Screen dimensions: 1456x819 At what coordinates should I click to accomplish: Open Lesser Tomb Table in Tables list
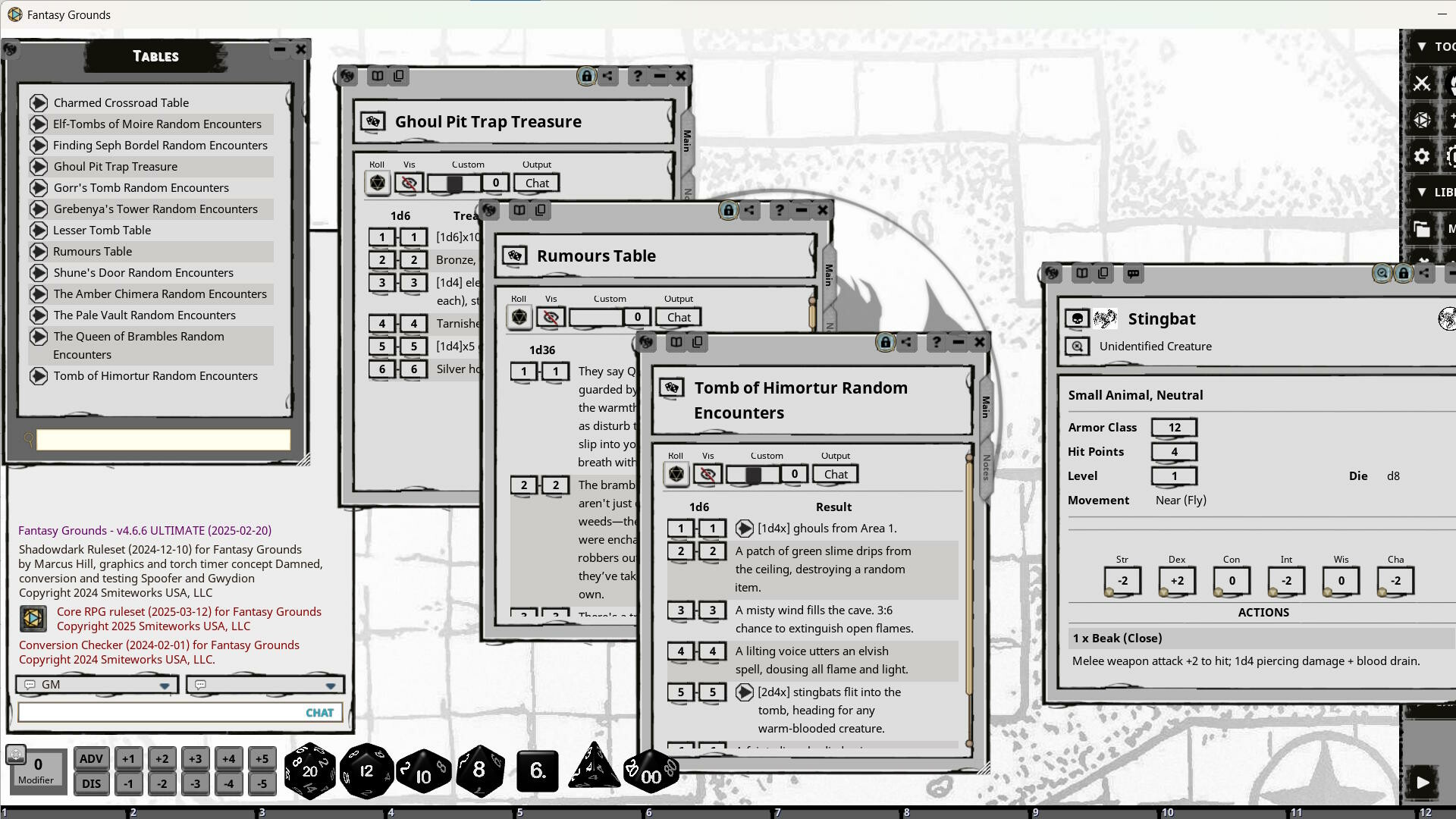[x=102, y=230]
